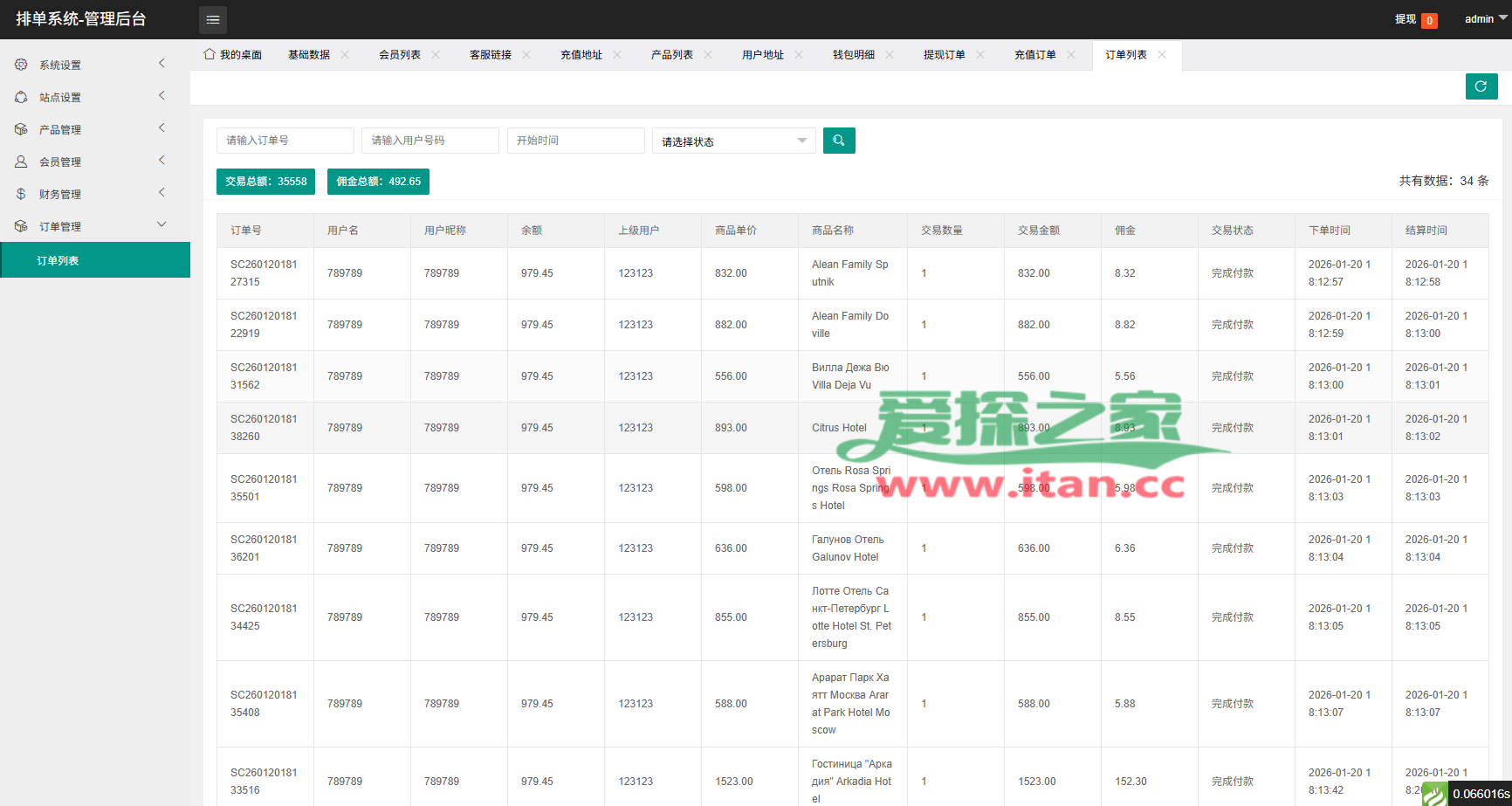Switch to the 会员列表 tab
Screen dimensions: 1512x806
400,55
